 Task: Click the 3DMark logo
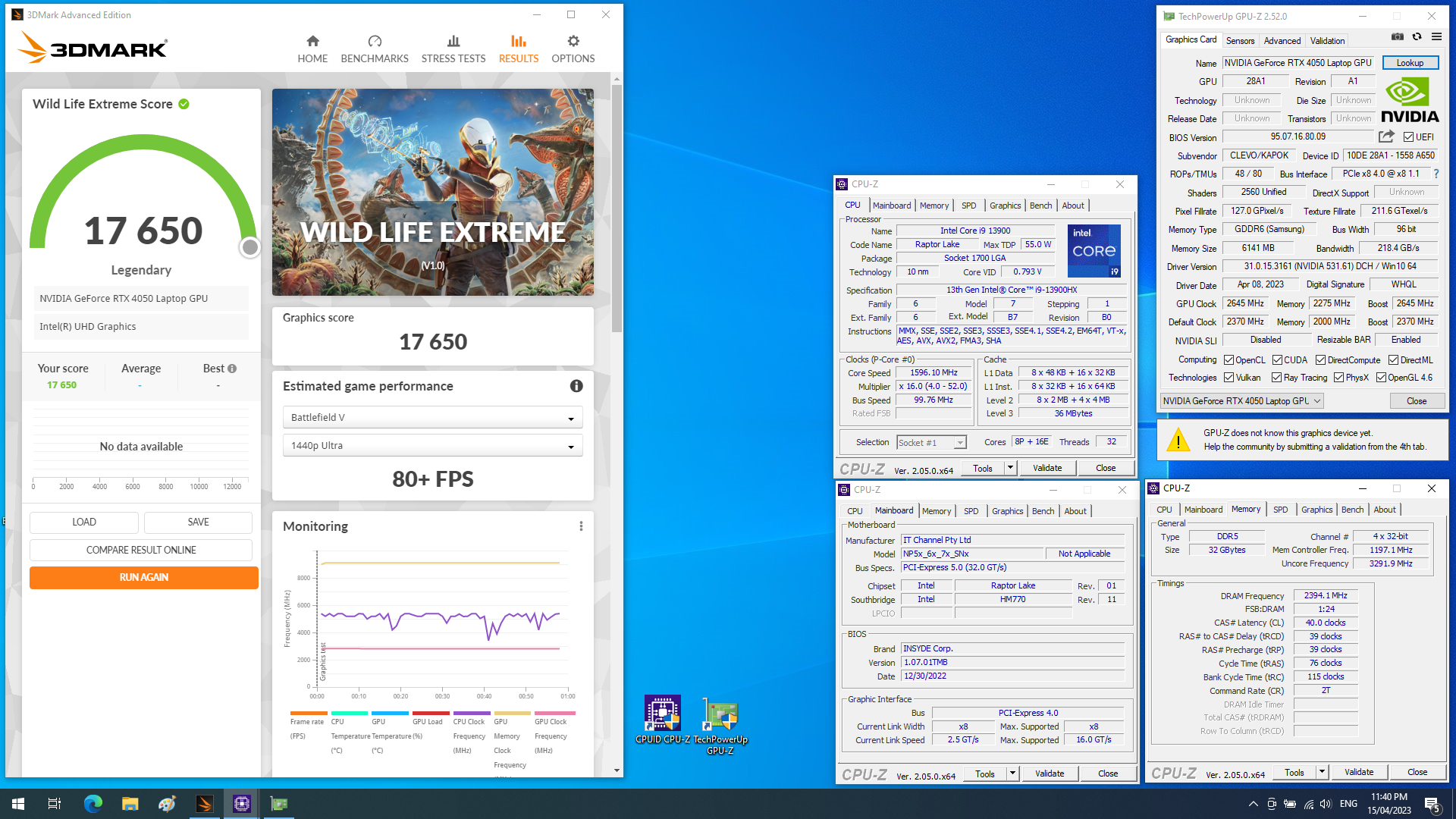tap(93, 48)
